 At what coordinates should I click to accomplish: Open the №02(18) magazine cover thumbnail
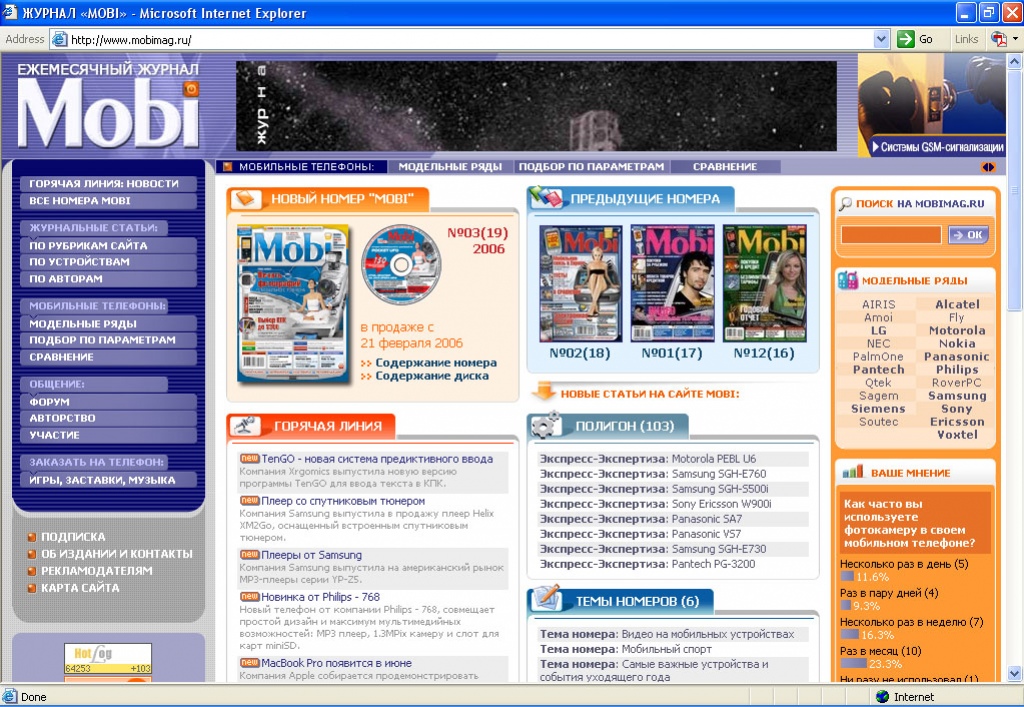580,284
